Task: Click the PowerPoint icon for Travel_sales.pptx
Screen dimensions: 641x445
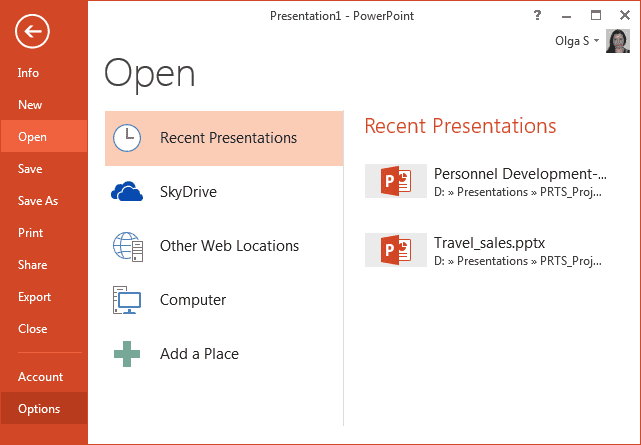Action: tap(396, 250)
